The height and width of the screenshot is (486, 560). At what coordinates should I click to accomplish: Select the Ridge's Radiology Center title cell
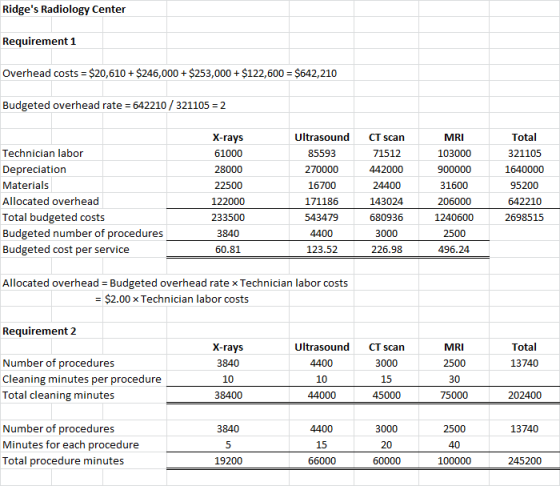(x=64, y=9)
